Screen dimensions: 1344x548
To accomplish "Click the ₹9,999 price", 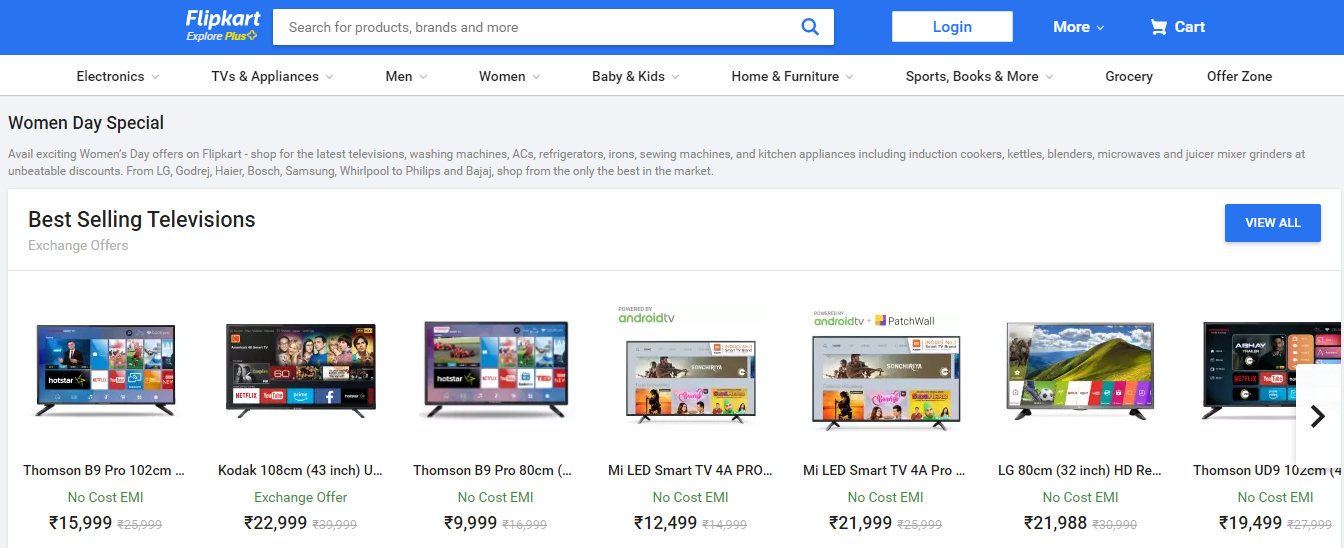I will click(x=470, y=522).
